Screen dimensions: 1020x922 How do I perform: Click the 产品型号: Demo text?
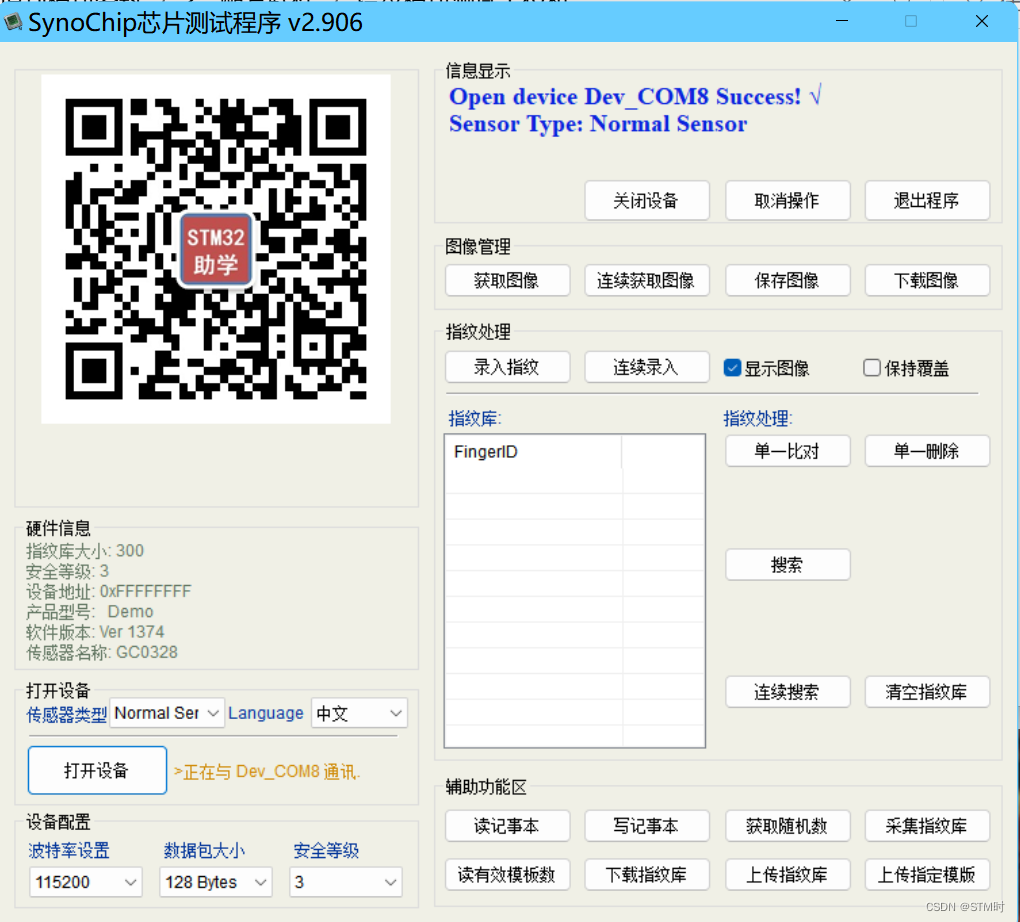coord(90,612)
